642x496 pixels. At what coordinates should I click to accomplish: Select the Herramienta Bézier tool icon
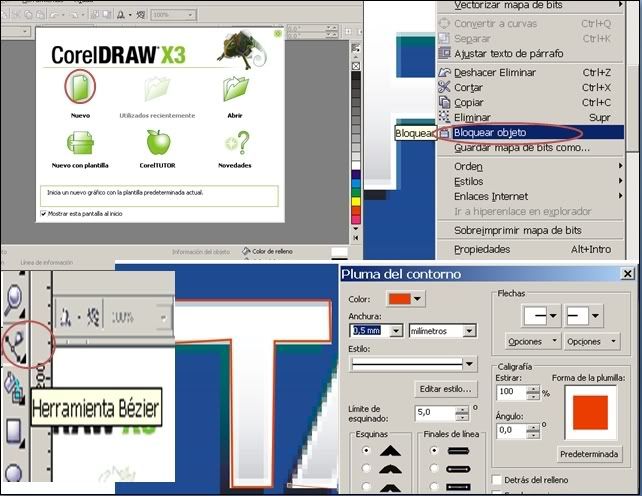pyautogui.click(x=15, y=346)
